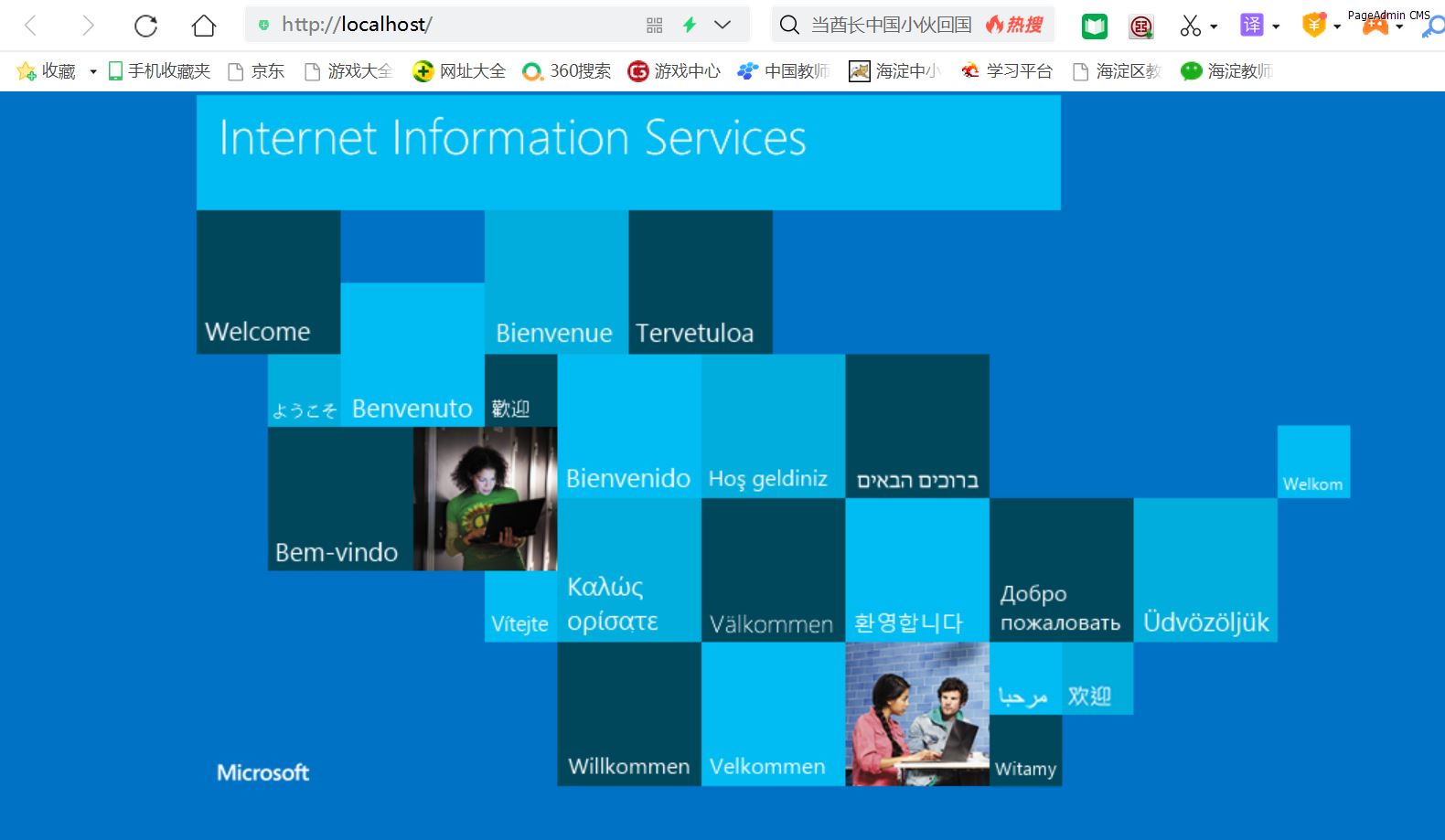Open the QR code icon in address bar

(654, 25)
